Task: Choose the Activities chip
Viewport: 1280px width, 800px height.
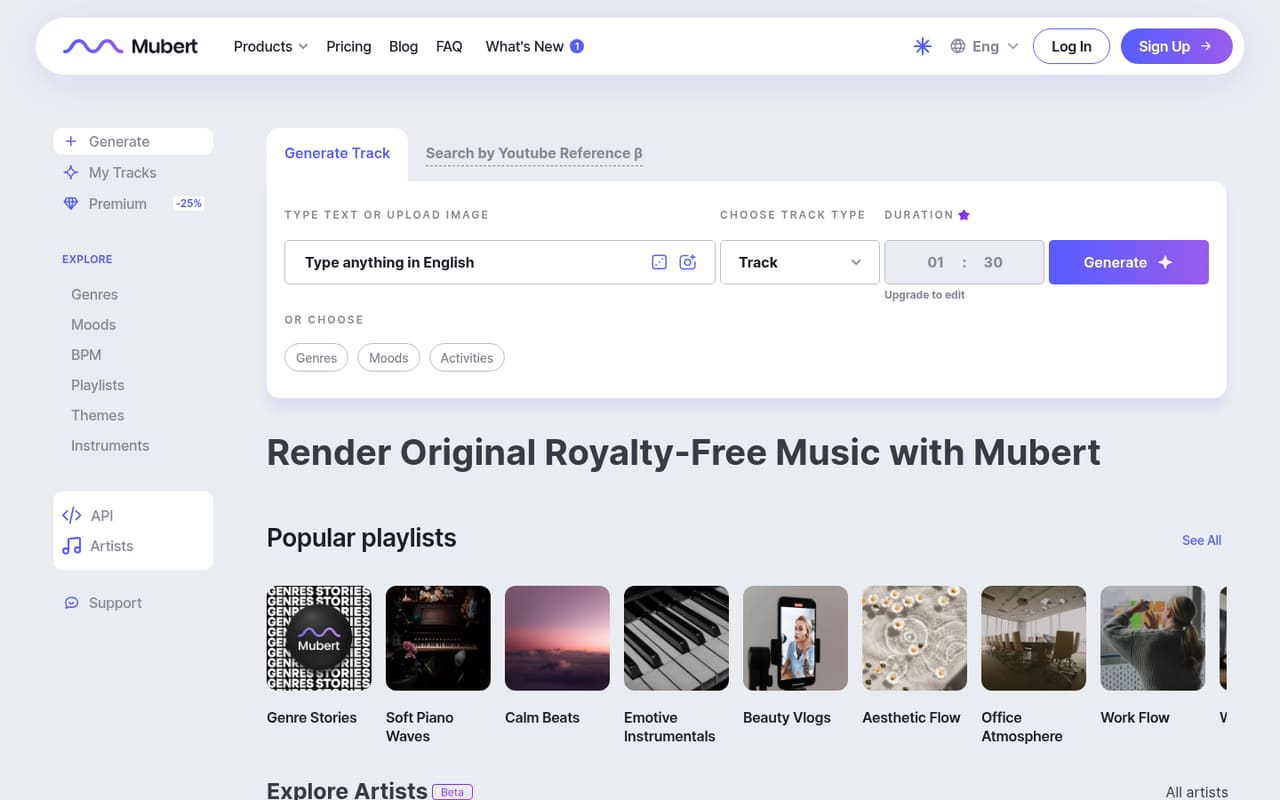Action: pyautogui.click(x=467, y=358)
